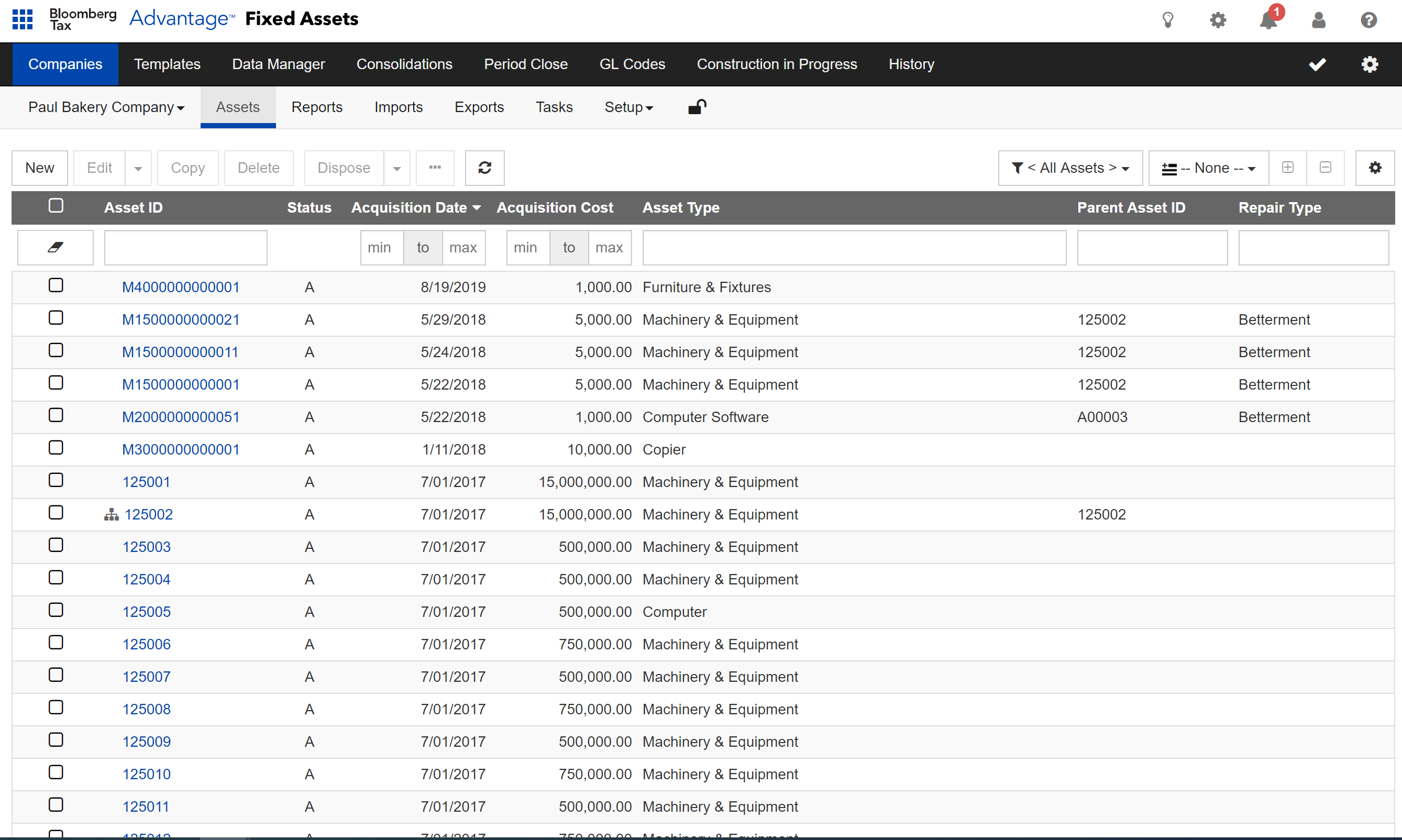The image size is (1402, 840).
Task: Click the refresh assets grid icon
Action: point(484,168)
